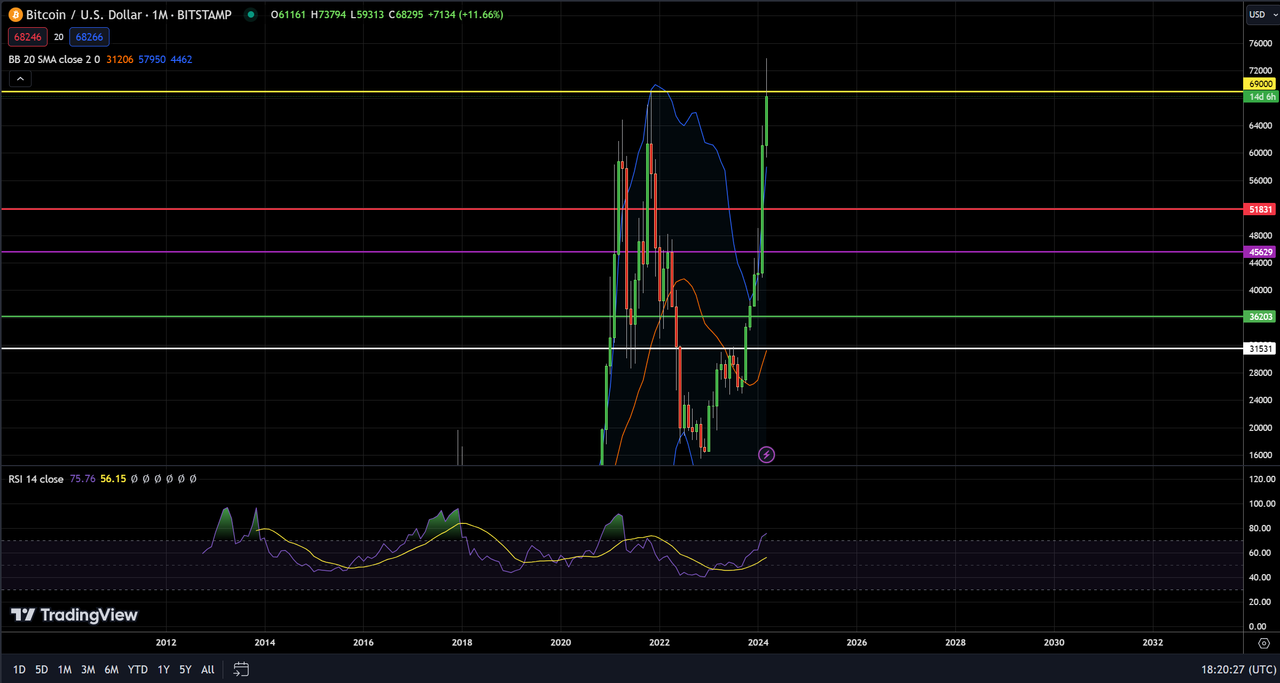This screenshot has width=1280, height=683.
Task: Switch to 5Y time range
Action: (185, 669)
